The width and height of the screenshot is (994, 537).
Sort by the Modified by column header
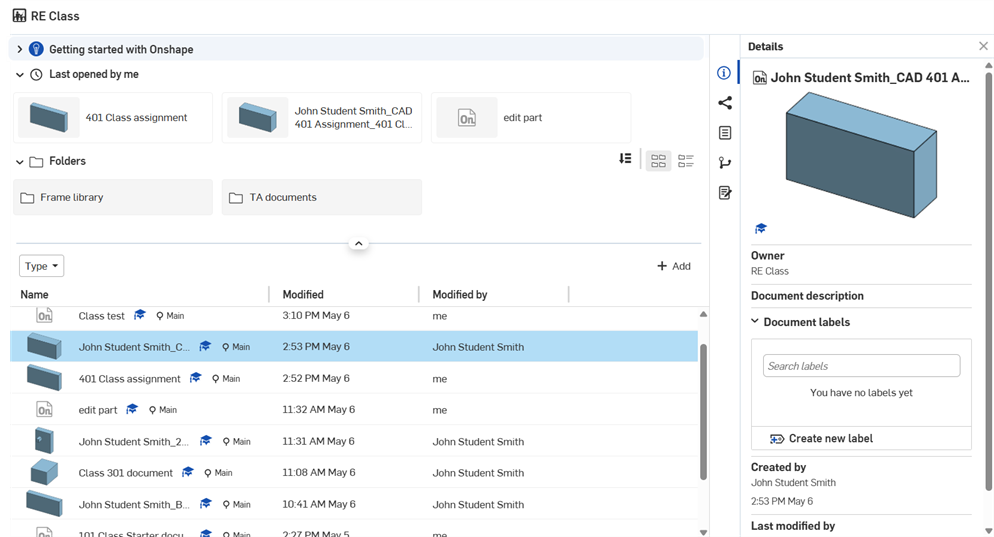(x=460, y=294)
